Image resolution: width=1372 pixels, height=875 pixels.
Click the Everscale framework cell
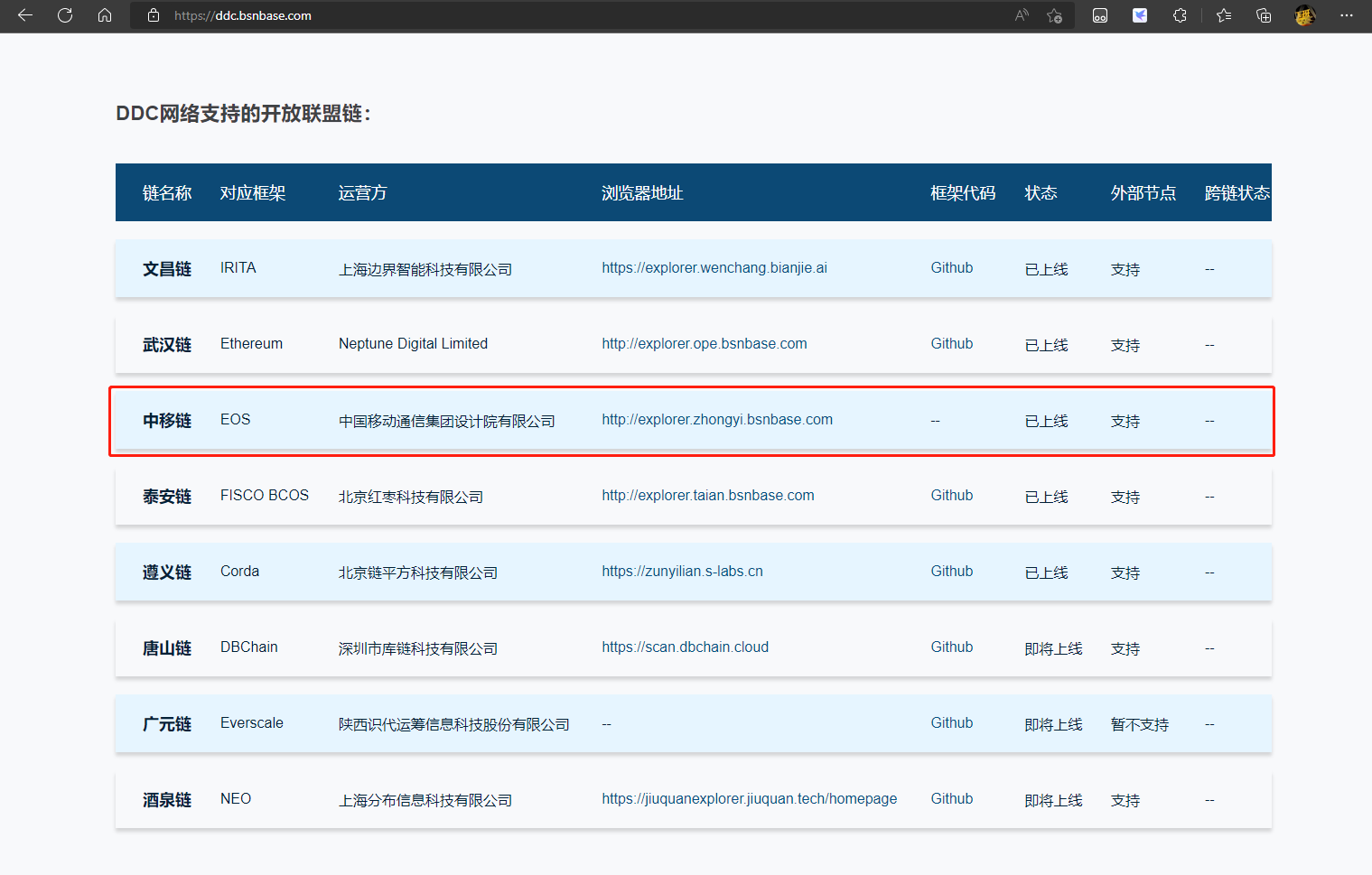(x=252, y=723)
